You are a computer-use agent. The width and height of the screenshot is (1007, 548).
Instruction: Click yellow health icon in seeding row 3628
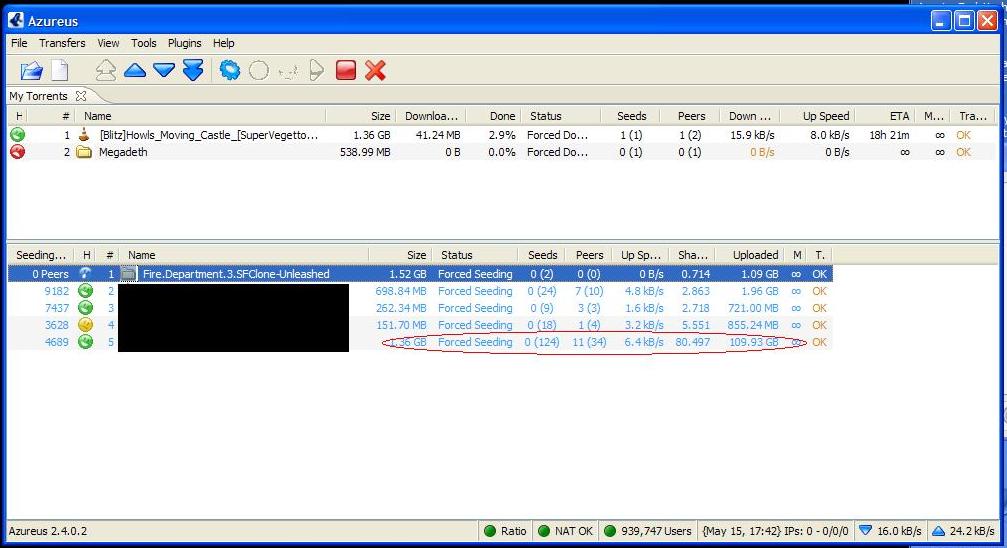[85, 325]
